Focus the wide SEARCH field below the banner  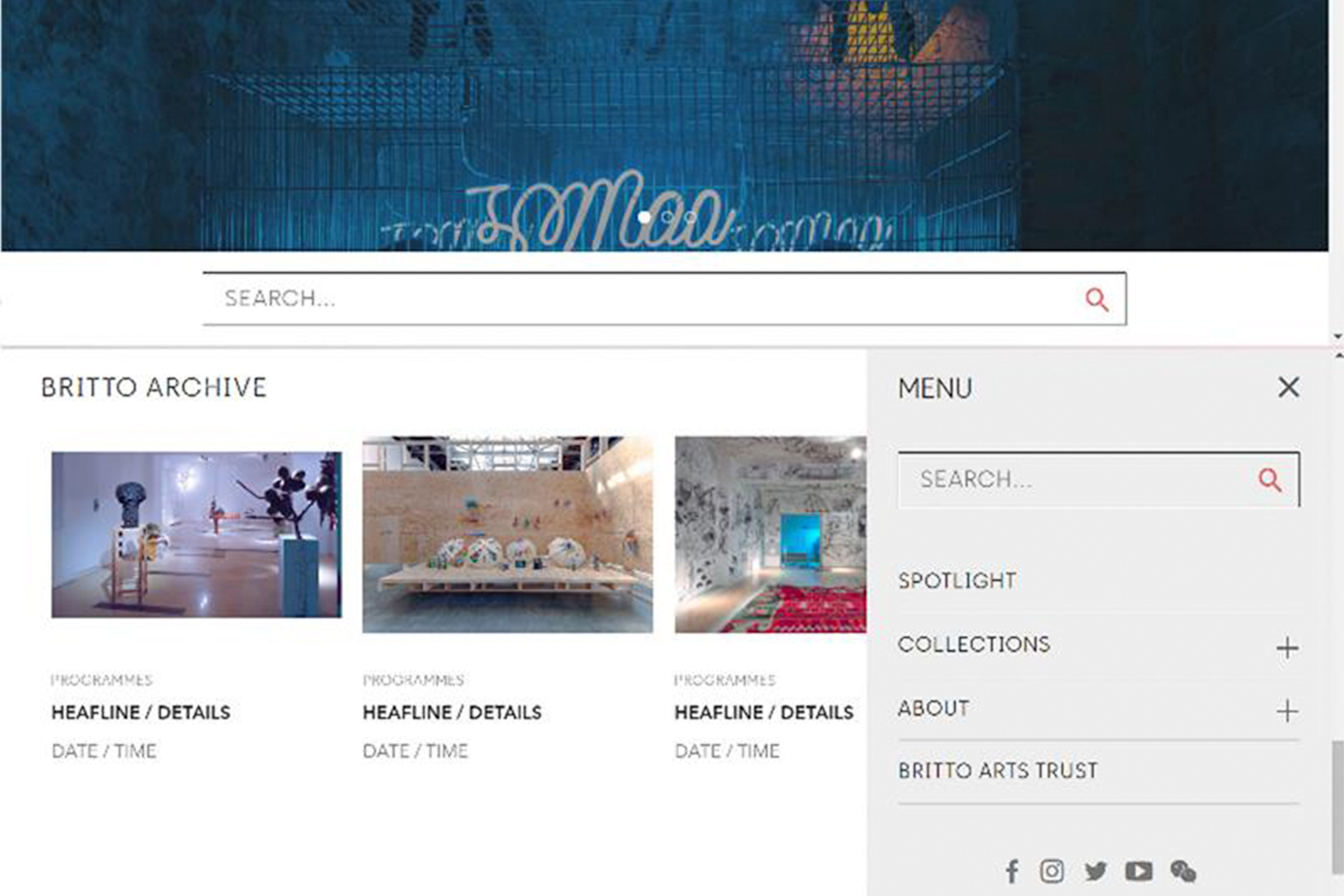(665, 298)
